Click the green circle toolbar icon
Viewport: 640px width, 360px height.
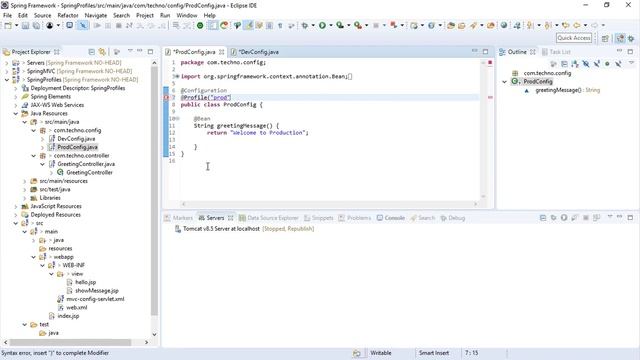click(200, 25)
